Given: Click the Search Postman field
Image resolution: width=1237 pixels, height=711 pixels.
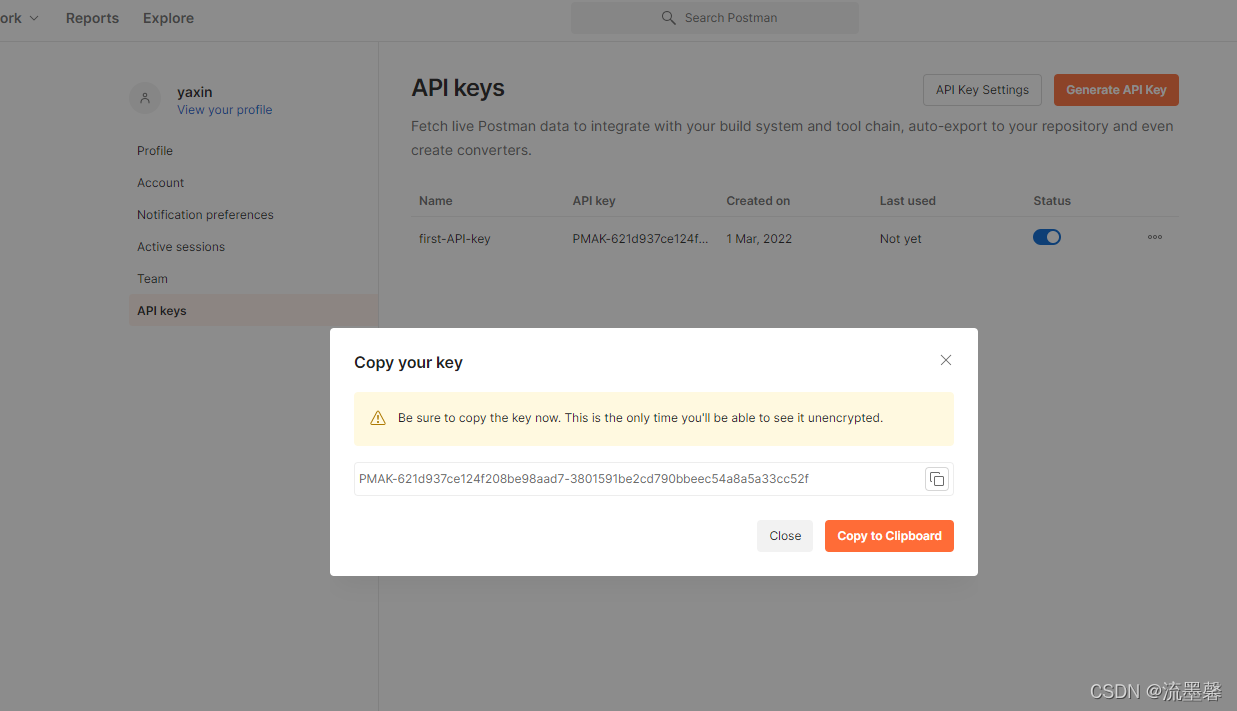Looking at the screenshot, I should tap(714, 18).
